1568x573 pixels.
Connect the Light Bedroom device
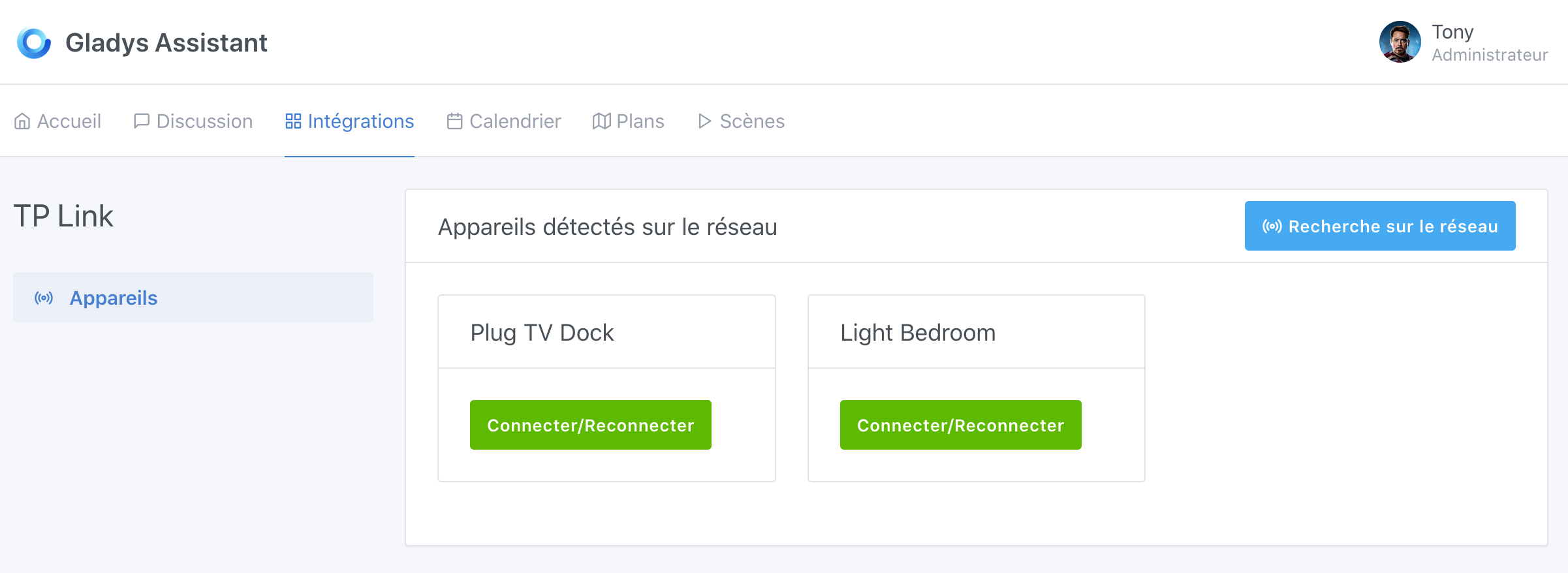click(x=960, y=424)
